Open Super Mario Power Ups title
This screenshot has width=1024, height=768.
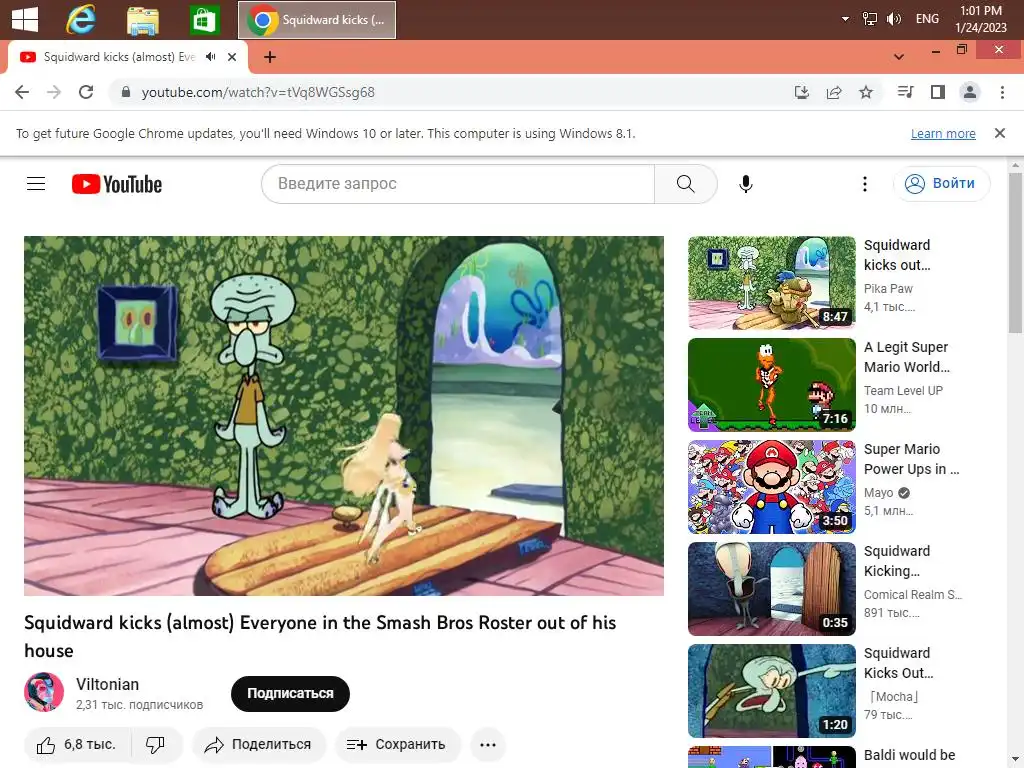point(911,459)
